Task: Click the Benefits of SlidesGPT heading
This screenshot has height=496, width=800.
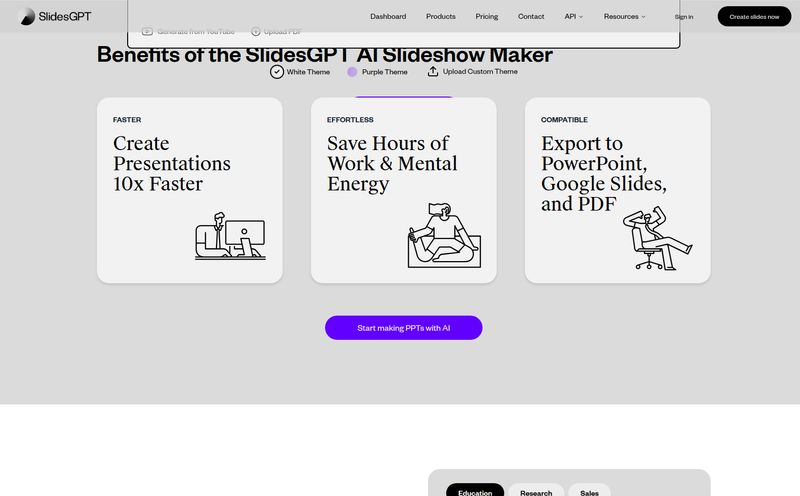Action: [324, 55]
